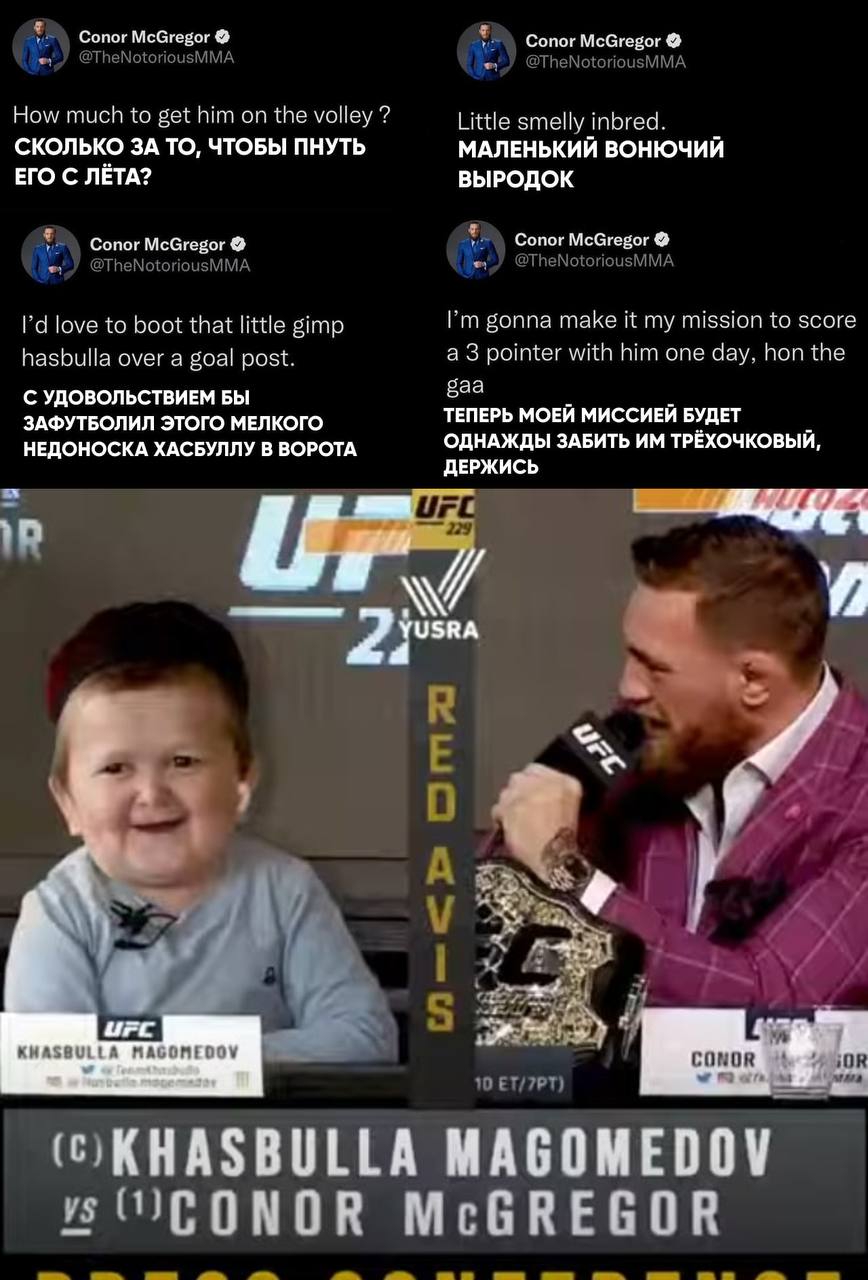Screen dimensions: 868x1280
Task: Click the avatar beside 'Little smelly inbred' tweet
Action: (x=486, y=51)
